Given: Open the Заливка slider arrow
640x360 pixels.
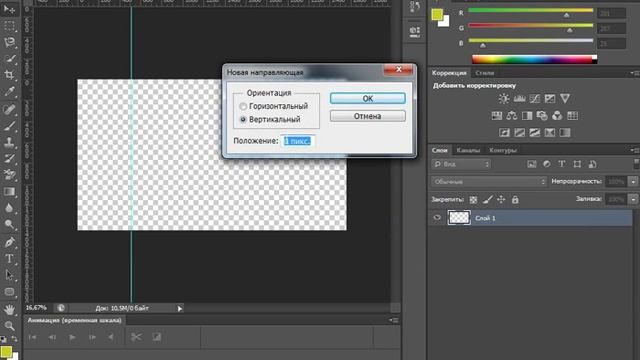Looking at the screenshot, I should pyautogui.click(x=633, y=199).
